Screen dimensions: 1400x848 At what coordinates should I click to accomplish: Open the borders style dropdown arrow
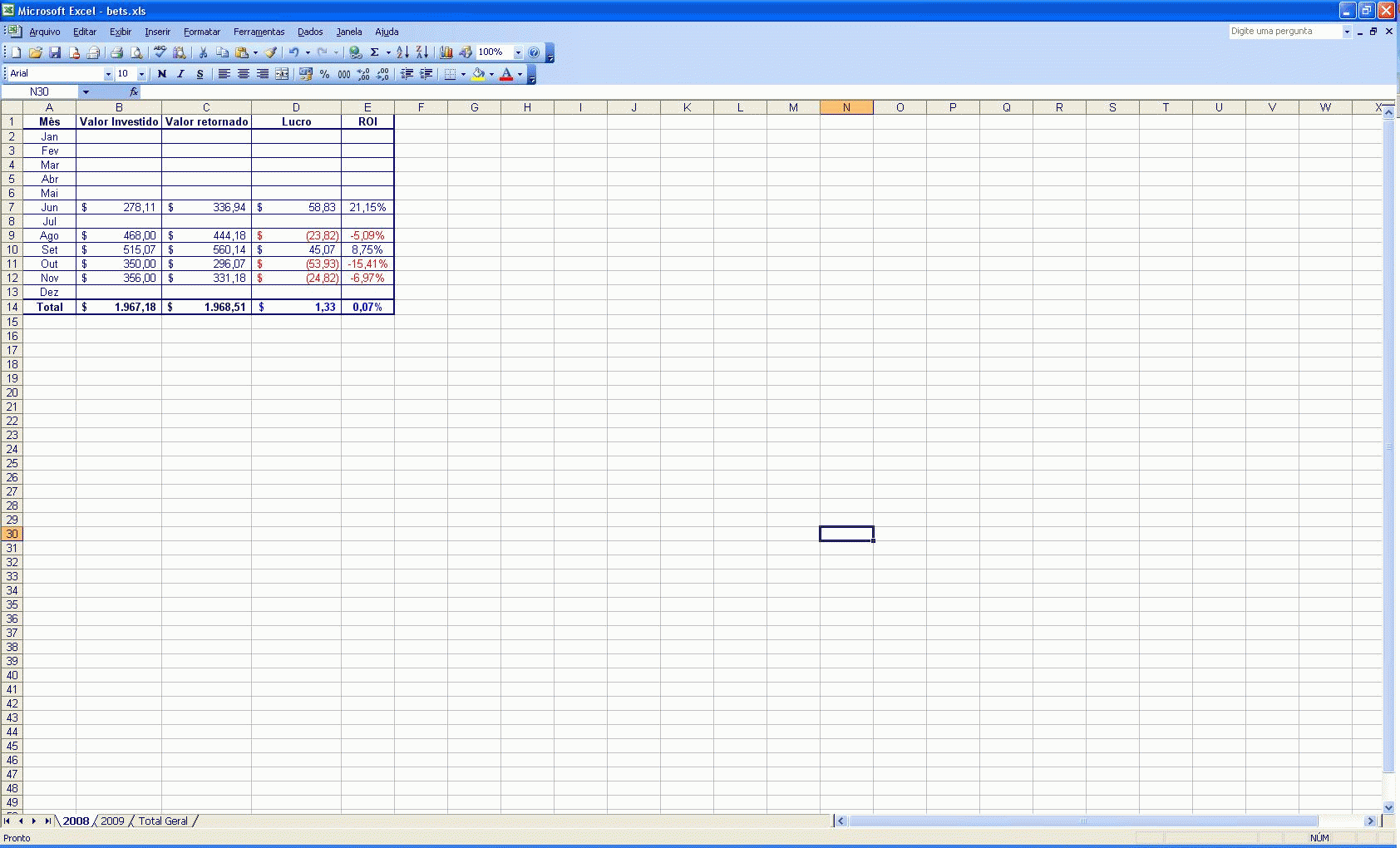(463, 74)
